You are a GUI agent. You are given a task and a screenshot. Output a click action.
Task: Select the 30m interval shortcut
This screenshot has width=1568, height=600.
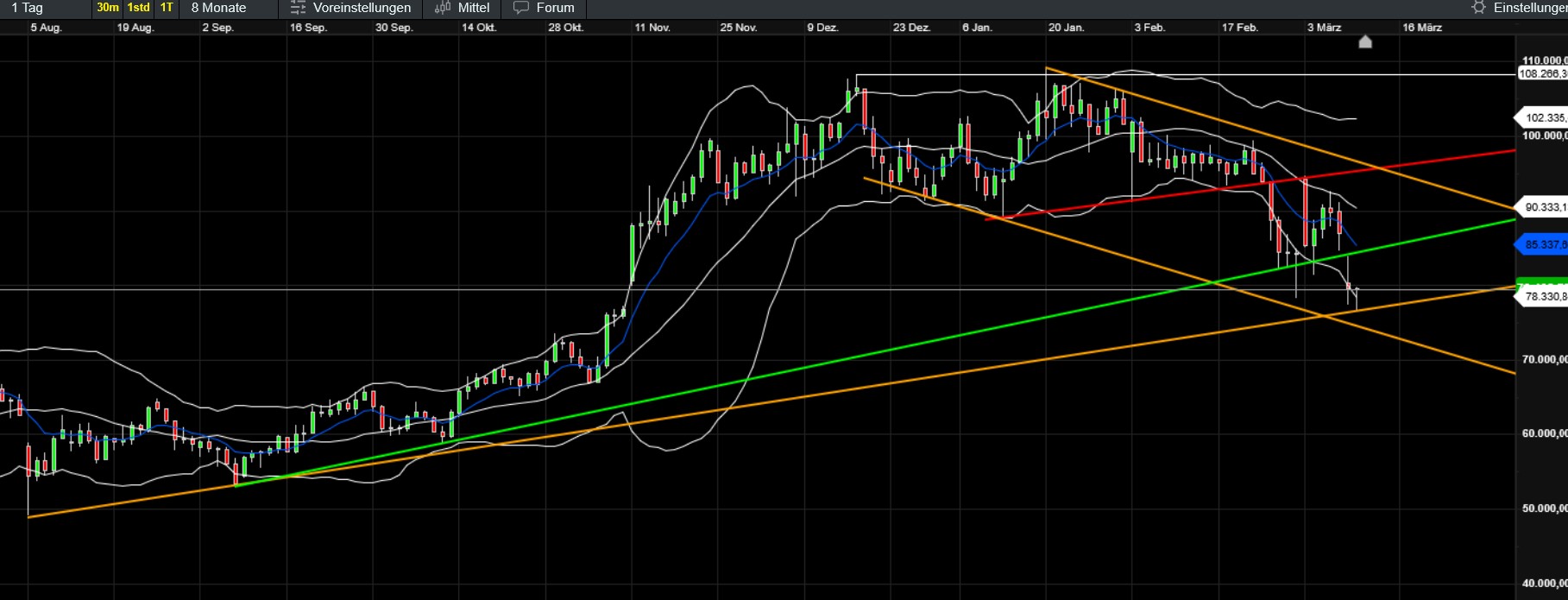click(x=108, y=8)
